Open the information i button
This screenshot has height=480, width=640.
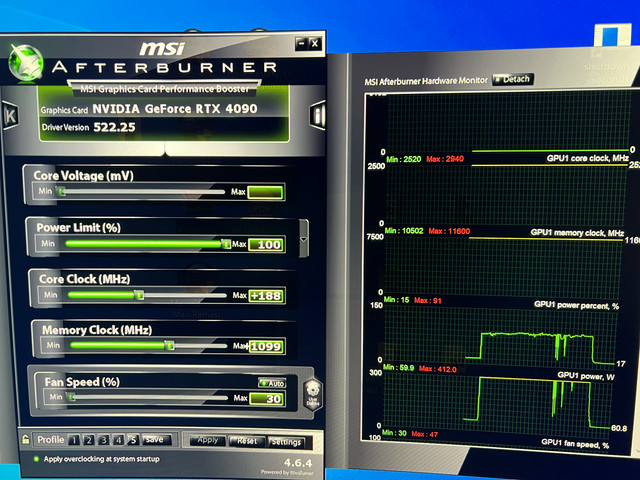click(318, 115)
